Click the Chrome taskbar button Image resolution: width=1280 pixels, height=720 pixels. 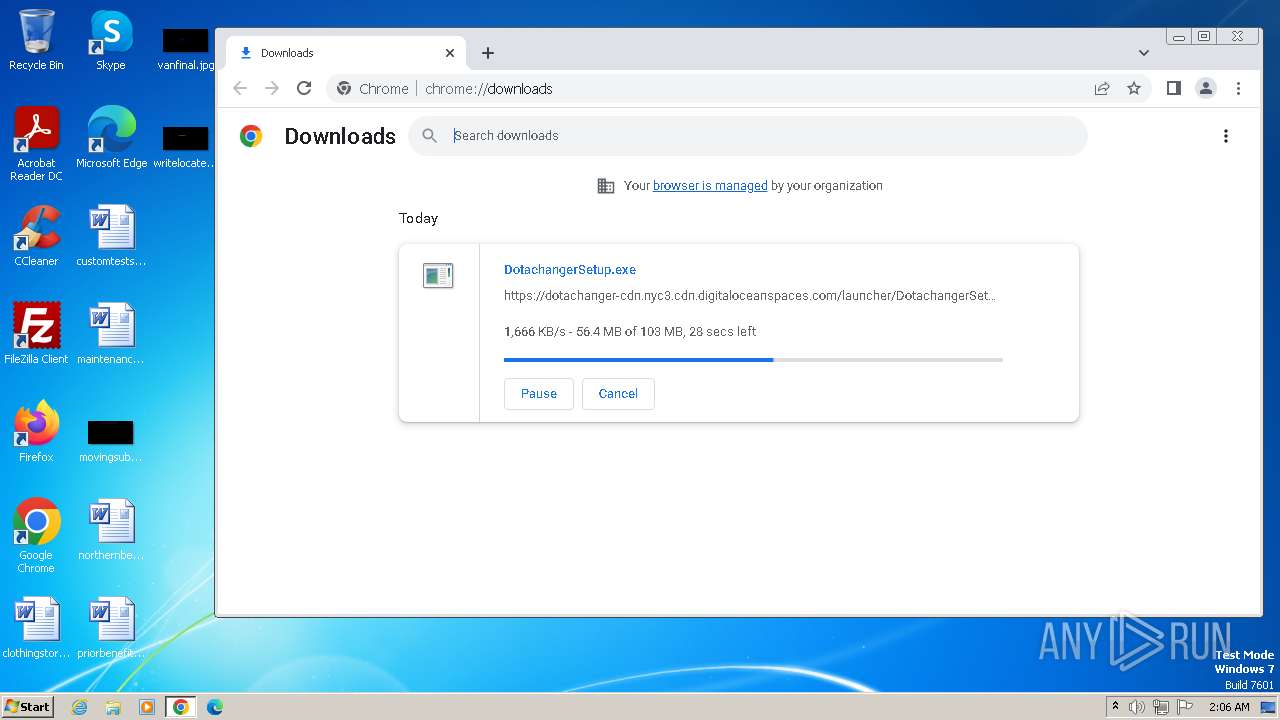180,707
